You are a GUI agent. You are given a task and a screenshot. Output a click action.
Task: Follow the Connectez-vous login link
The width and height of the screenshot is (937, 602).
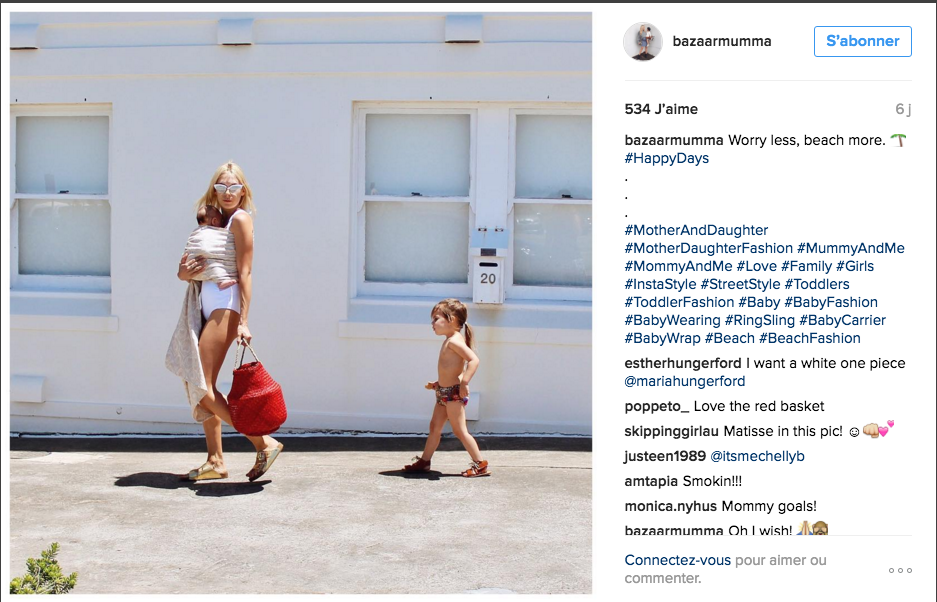(678, 560)
